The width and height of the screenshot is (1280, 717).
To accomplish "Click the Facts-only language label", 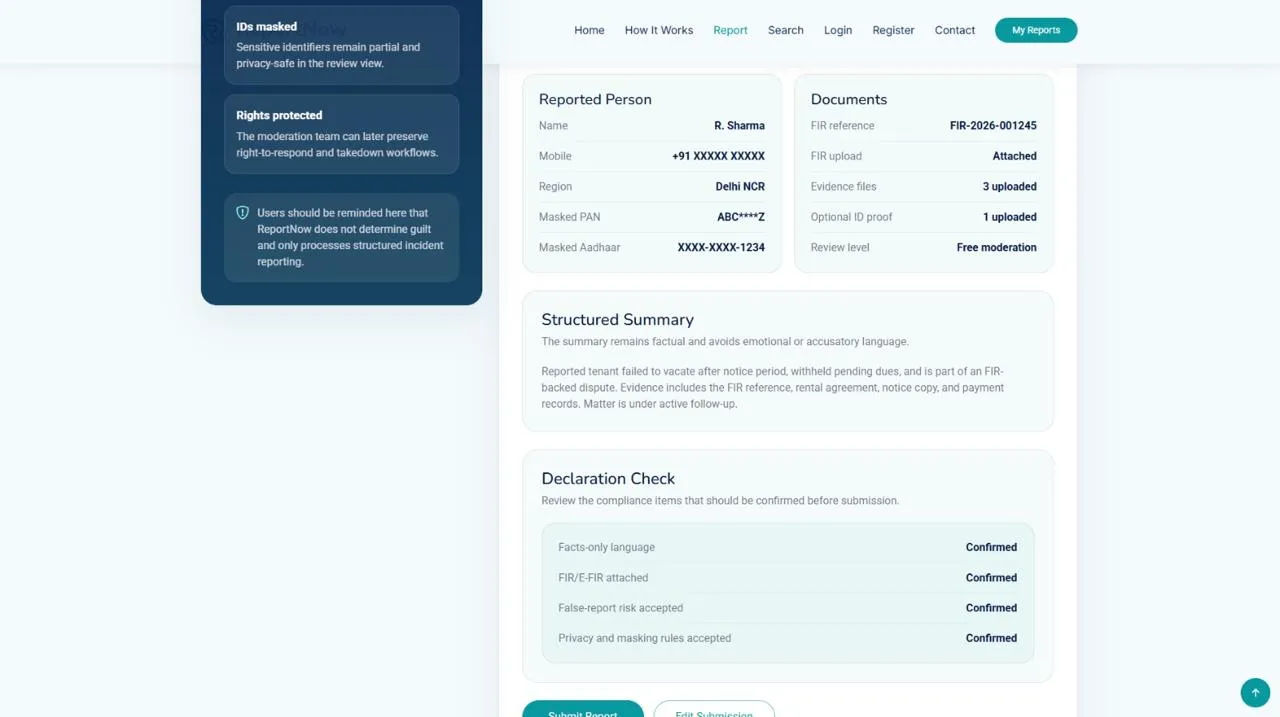I will [606, 548].
